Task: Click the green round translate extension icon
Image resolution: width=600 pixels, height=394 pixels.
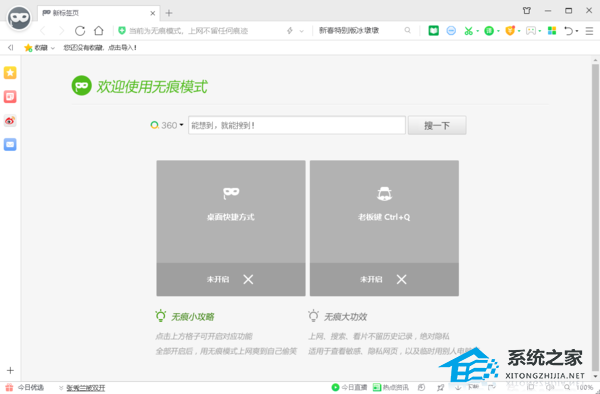Action: pos(489,31)
